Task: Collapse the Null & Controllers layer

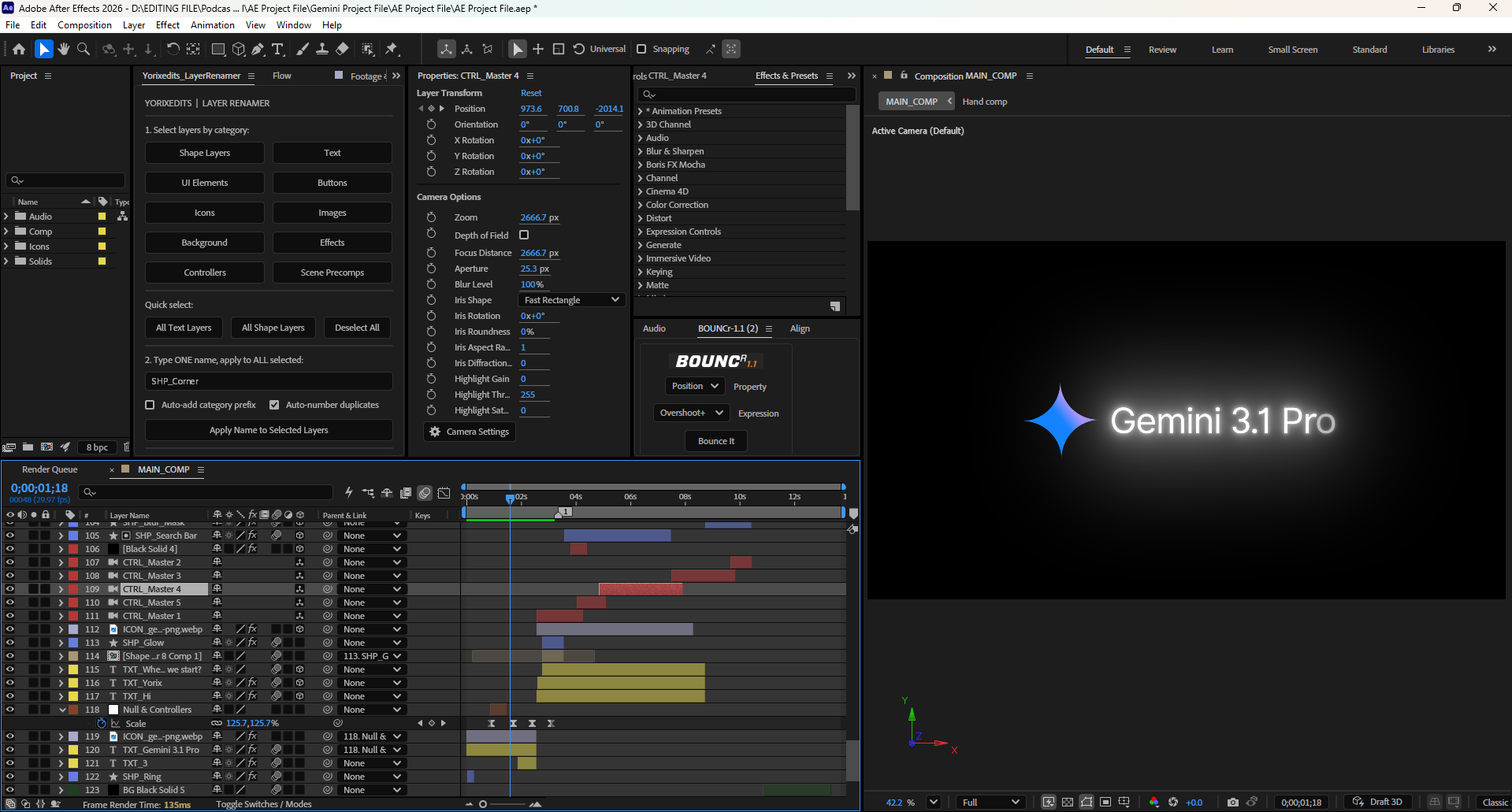Action: point(62,710)
